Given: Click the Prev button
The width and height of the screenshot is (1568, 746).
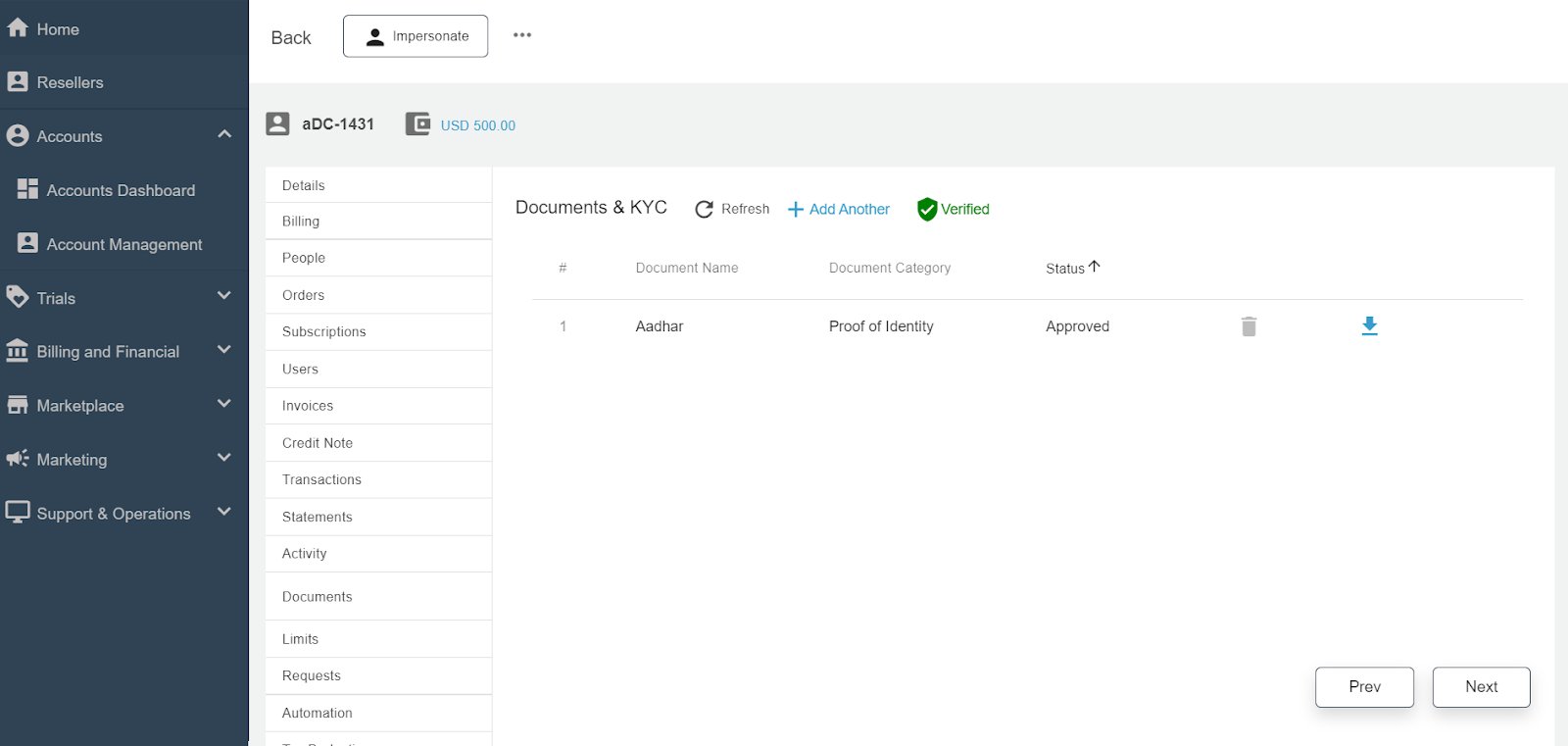Looking at the screenshot, I should point(1364,687).
